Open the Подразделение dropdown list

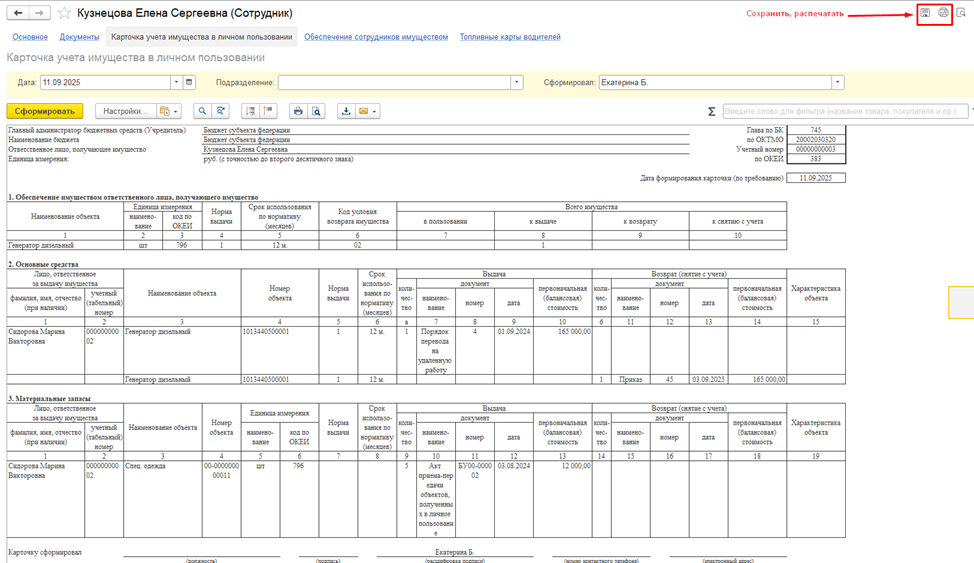tap(517, 82)
